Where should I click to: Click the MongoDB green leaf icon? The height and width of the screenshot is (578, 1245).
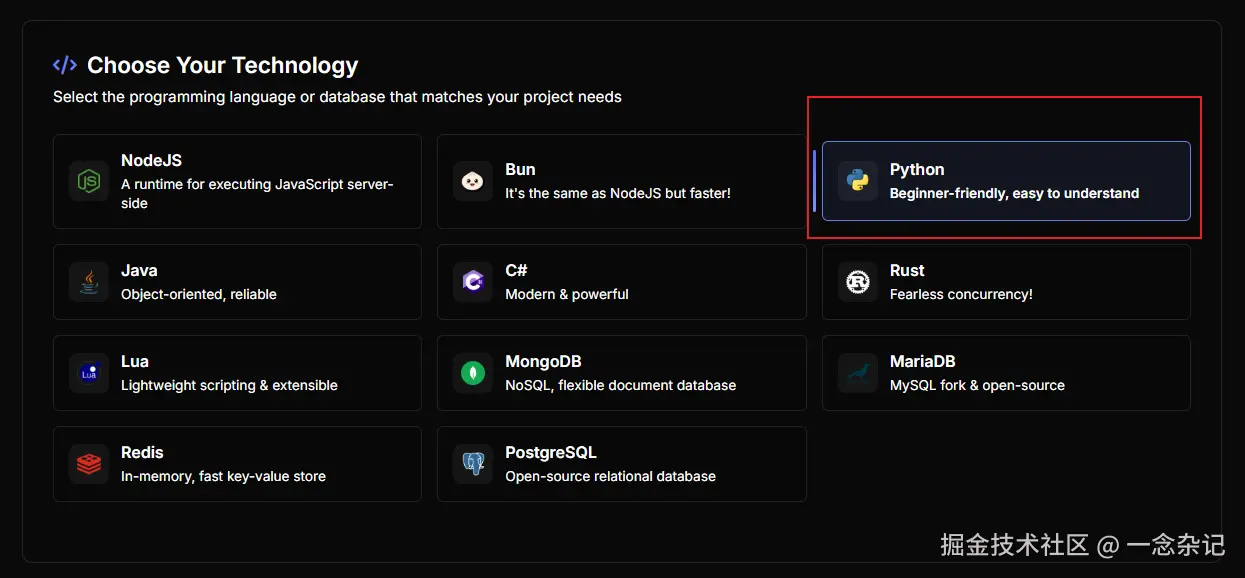click(473, 373)
